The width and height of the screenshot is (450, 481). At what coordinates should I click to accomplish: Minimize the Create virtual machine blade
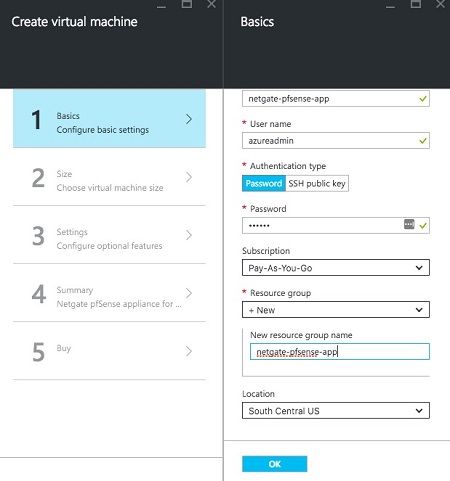[x=161, y=5]
